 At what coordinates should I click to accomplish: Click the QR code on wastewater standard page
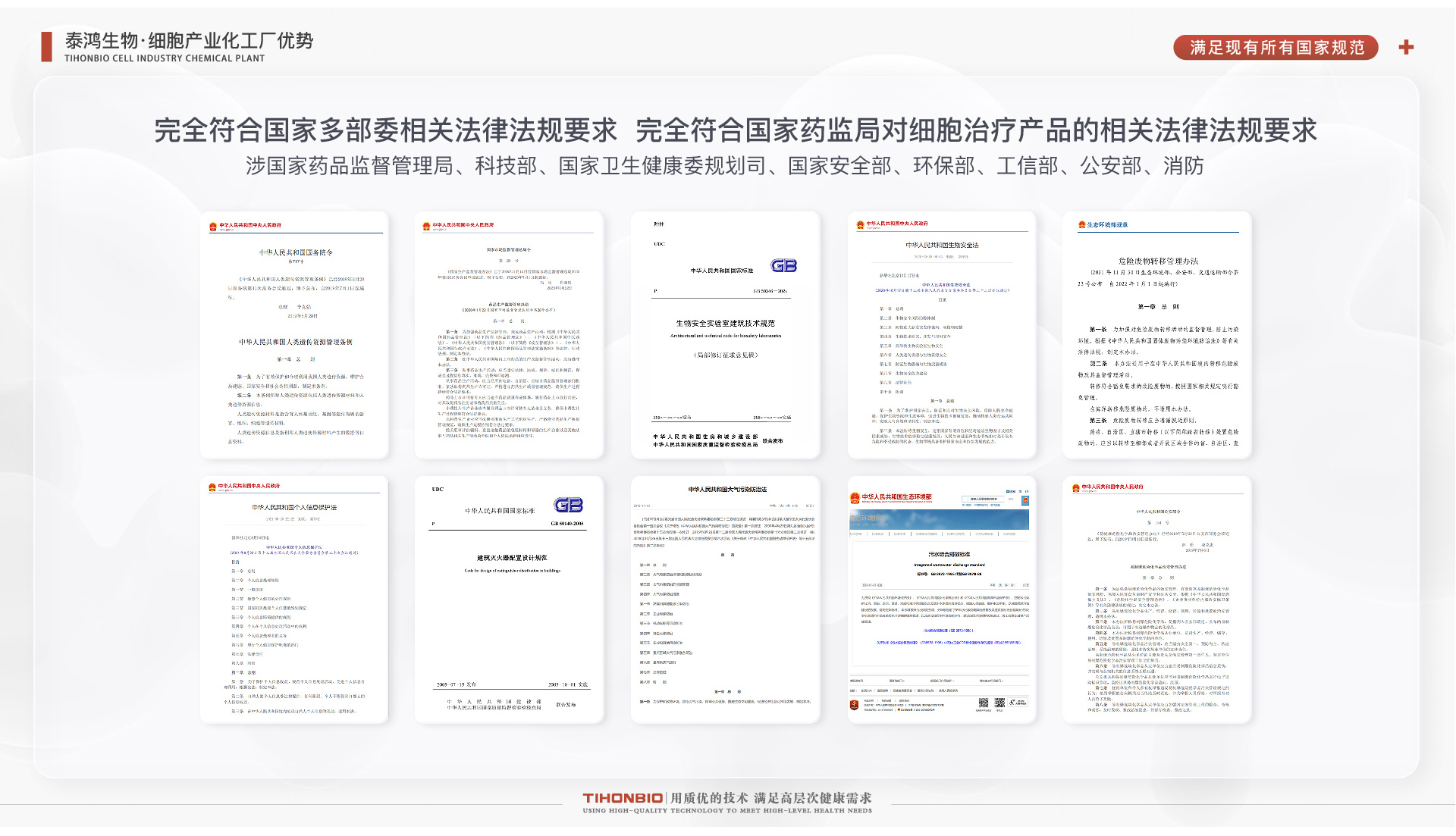(x=984, y=703)
